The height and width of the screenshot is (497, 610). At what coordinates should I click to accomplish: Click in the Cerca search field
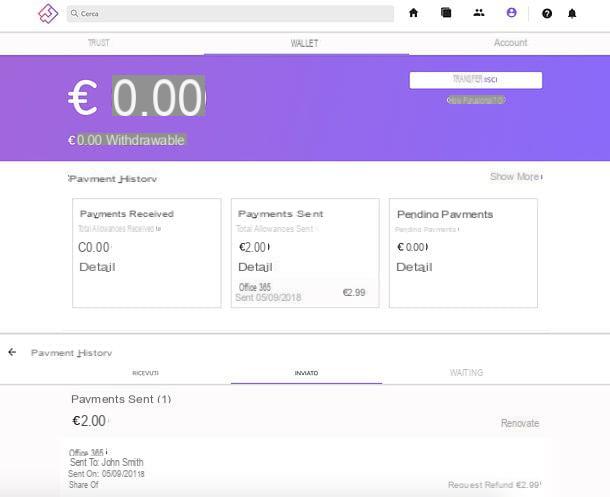(230, 14)
